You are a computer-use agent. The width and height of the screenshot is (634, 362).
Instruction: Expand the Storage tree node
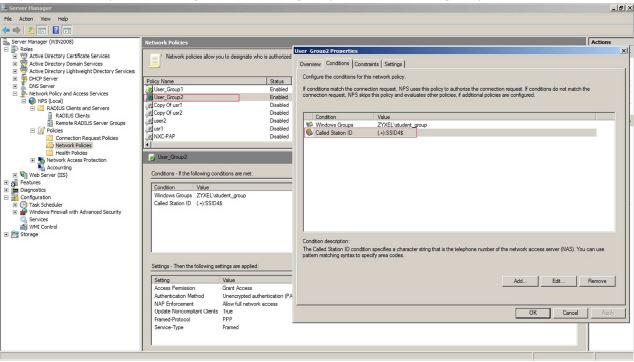point(6,234)
